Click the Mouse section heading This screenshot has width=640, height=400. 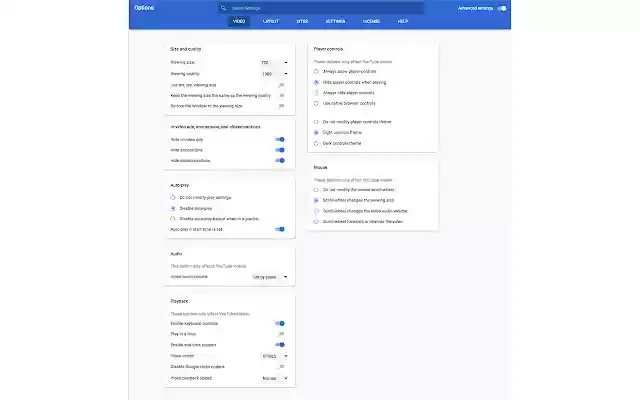click(x=320, y=167)
